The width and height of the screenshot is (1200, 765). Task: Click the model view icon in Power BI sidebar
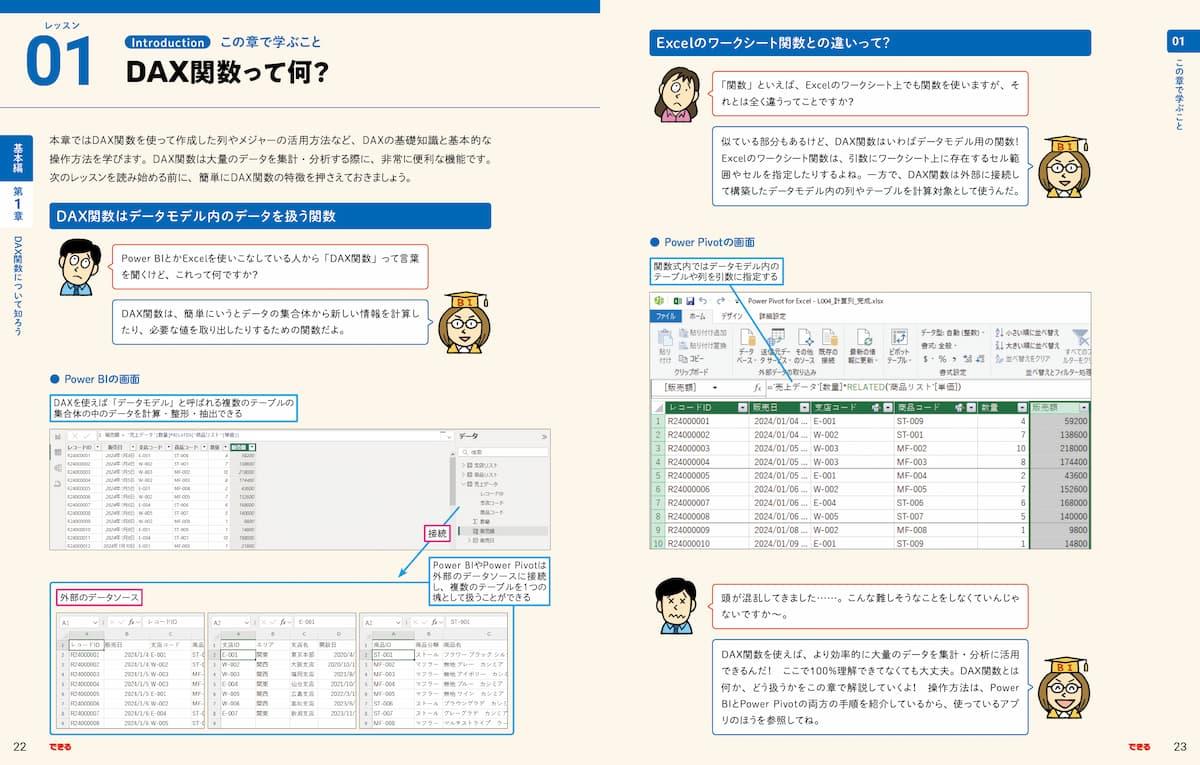click(x=58, y=467)
